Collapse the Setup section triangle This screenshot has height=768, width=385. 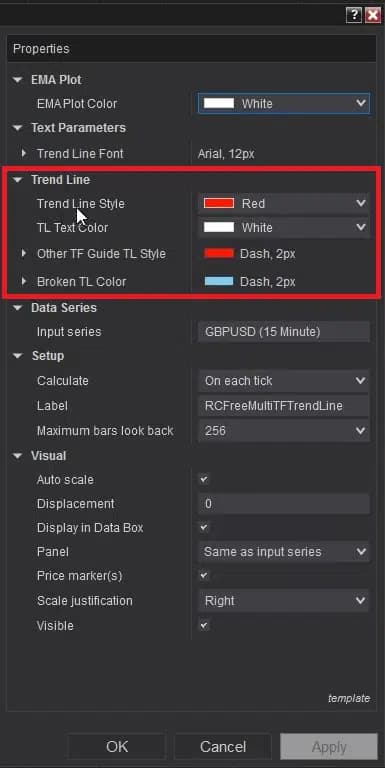[x=18, y=356]
